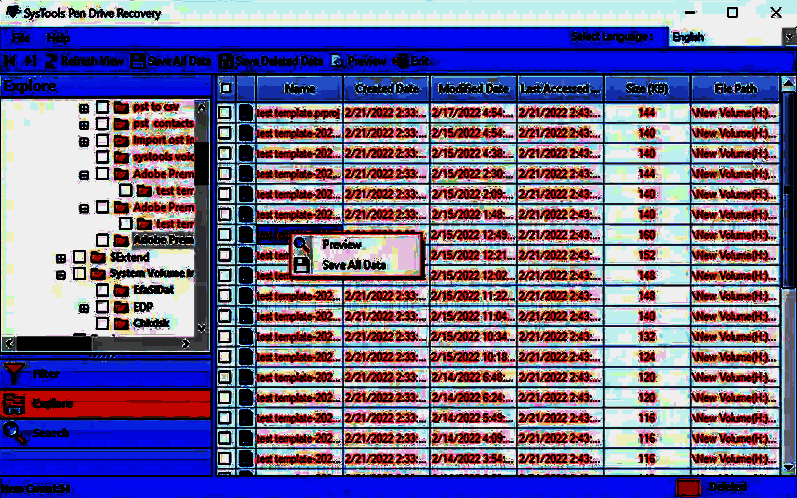This screenshot has width=797, height=498.
Task: Check the 'pst to csv' folder checkbox
Action: pos(102,107)
